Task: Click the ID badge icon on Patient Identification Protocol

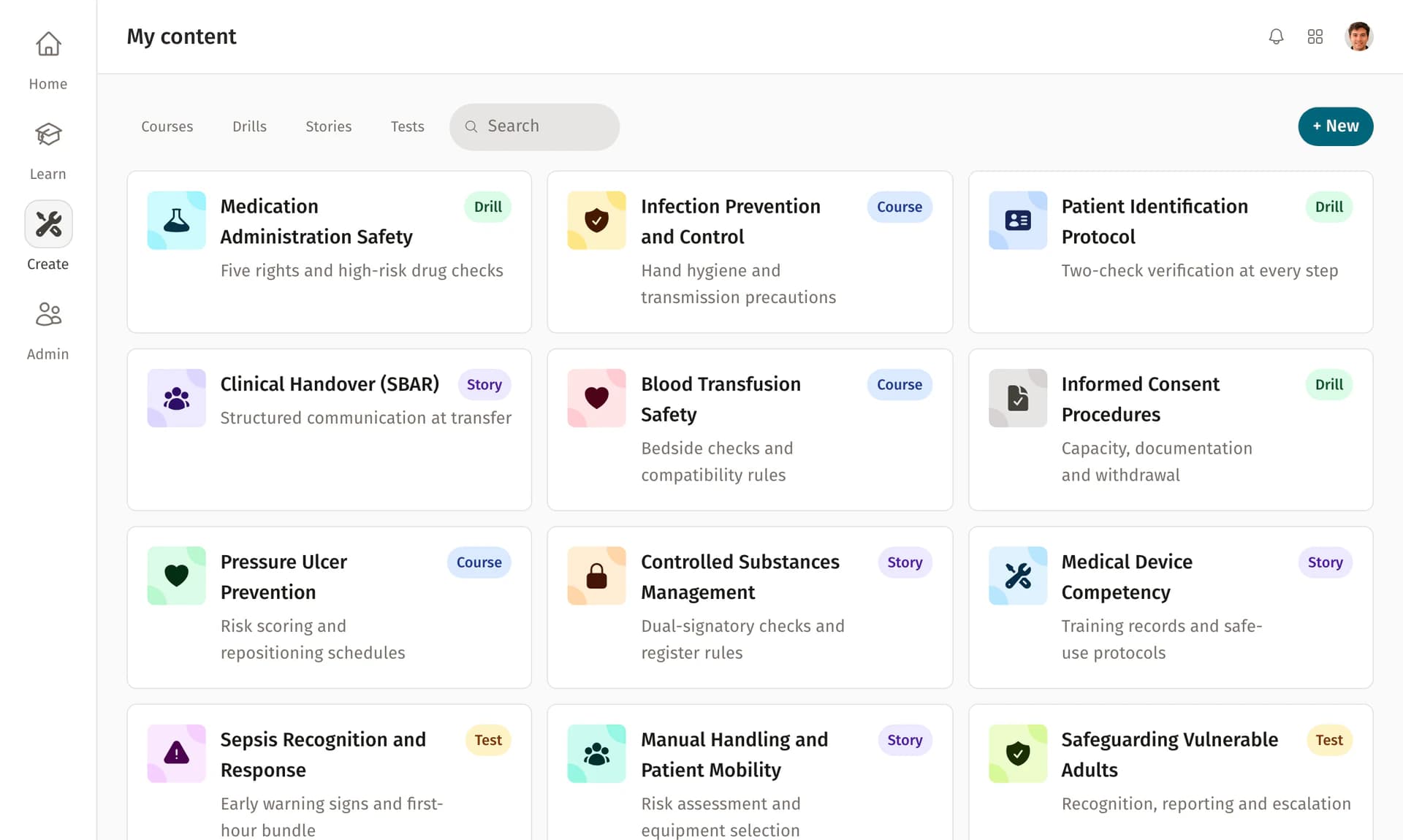Action: coord(1017,220)
